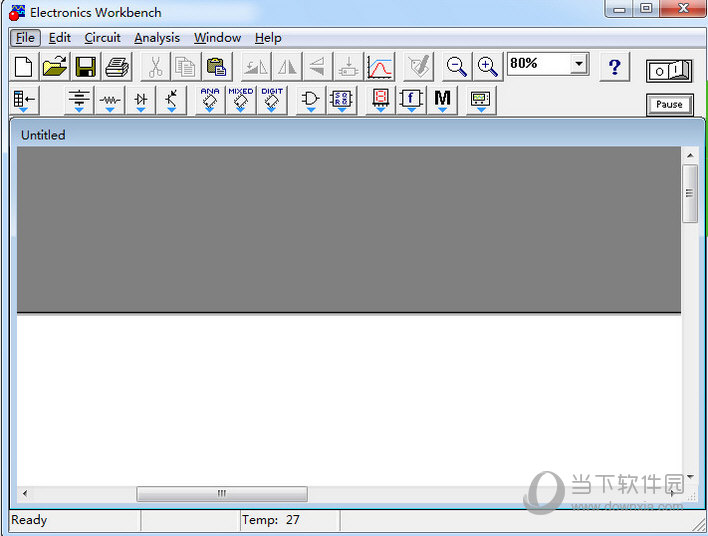Open component properties icon
Viewport: 708px width, 536px height.
pos(419,67)
